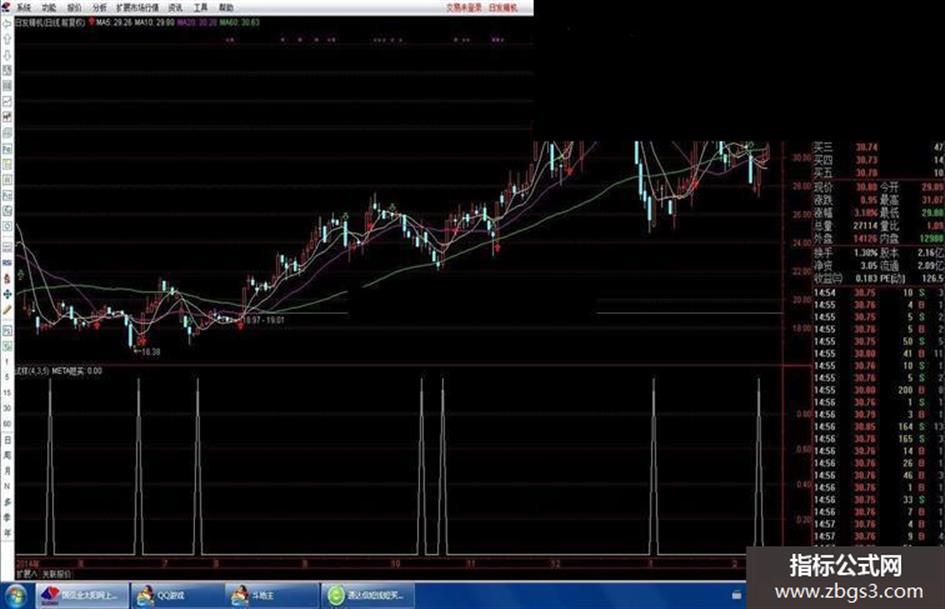Click the line-chart icon in the sidebar
This screenshot has height=609, width=945.
7,101
